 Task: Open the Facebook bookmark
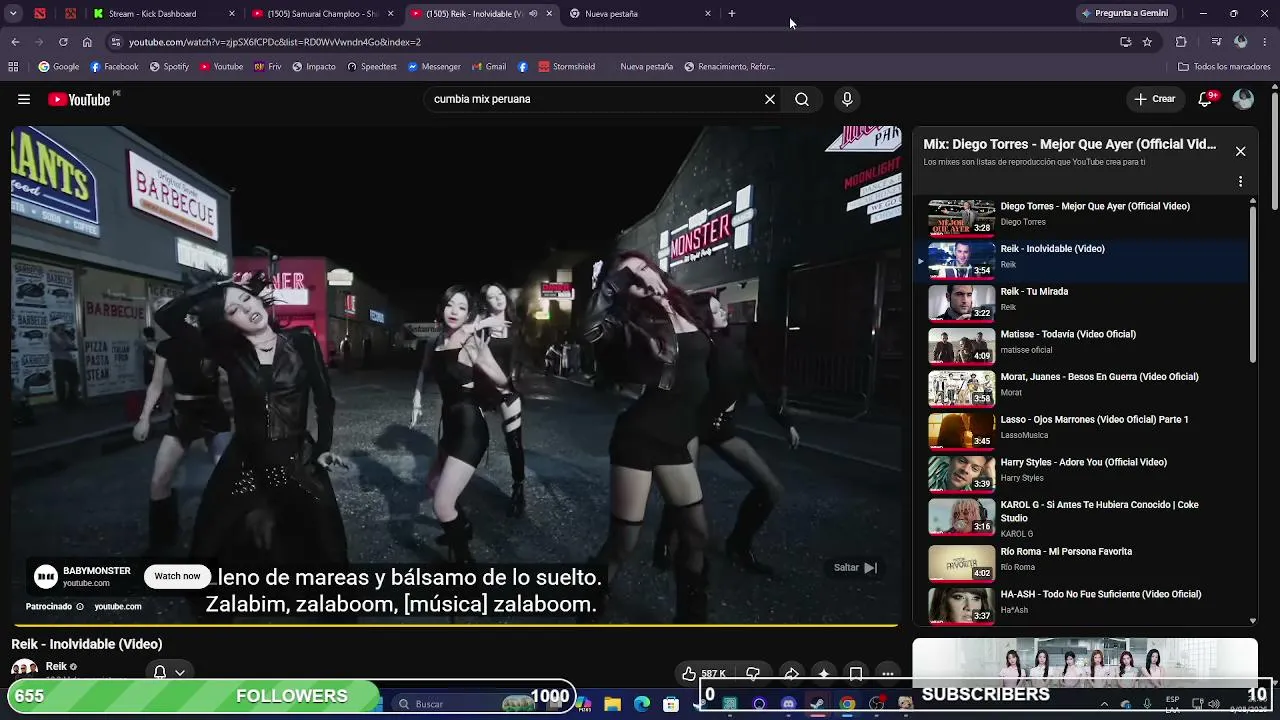coord(114,67)
